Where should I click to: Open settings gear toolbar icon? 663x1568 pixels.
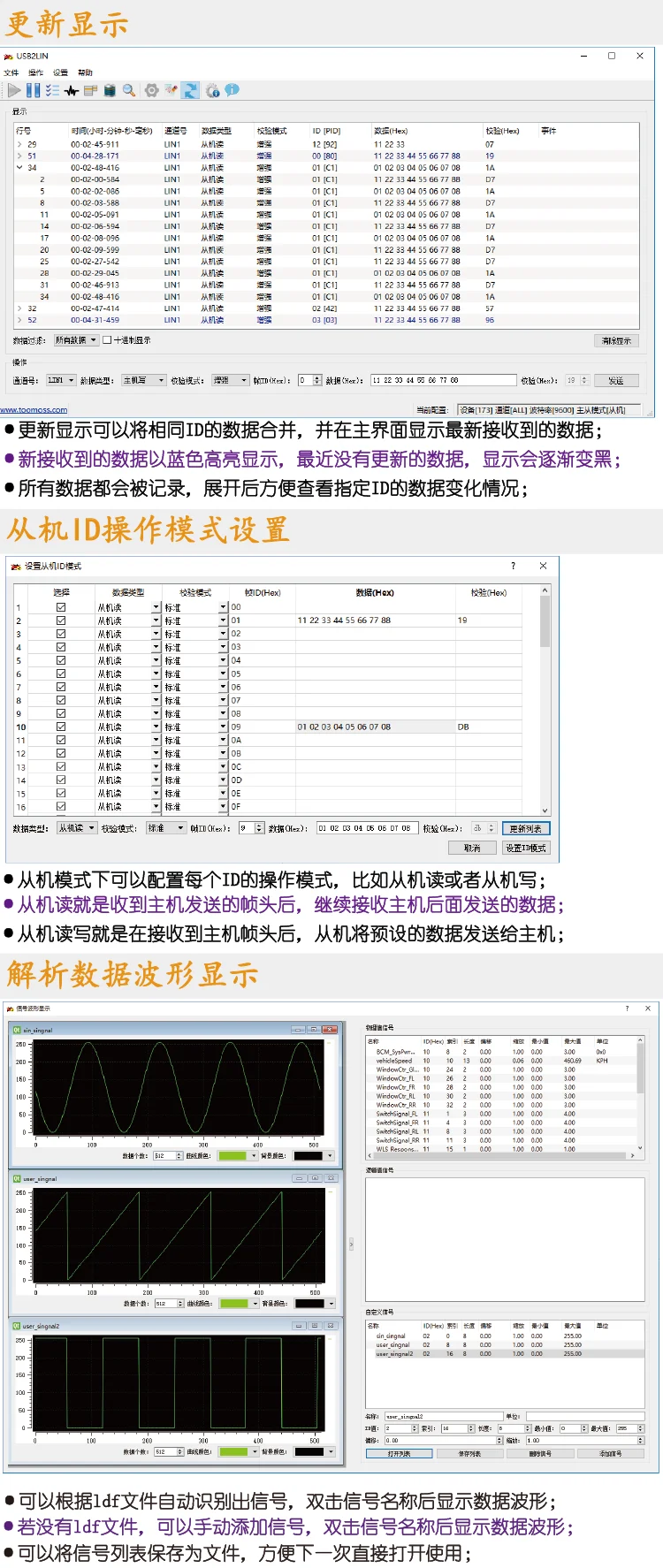click(x=152, y=90)
